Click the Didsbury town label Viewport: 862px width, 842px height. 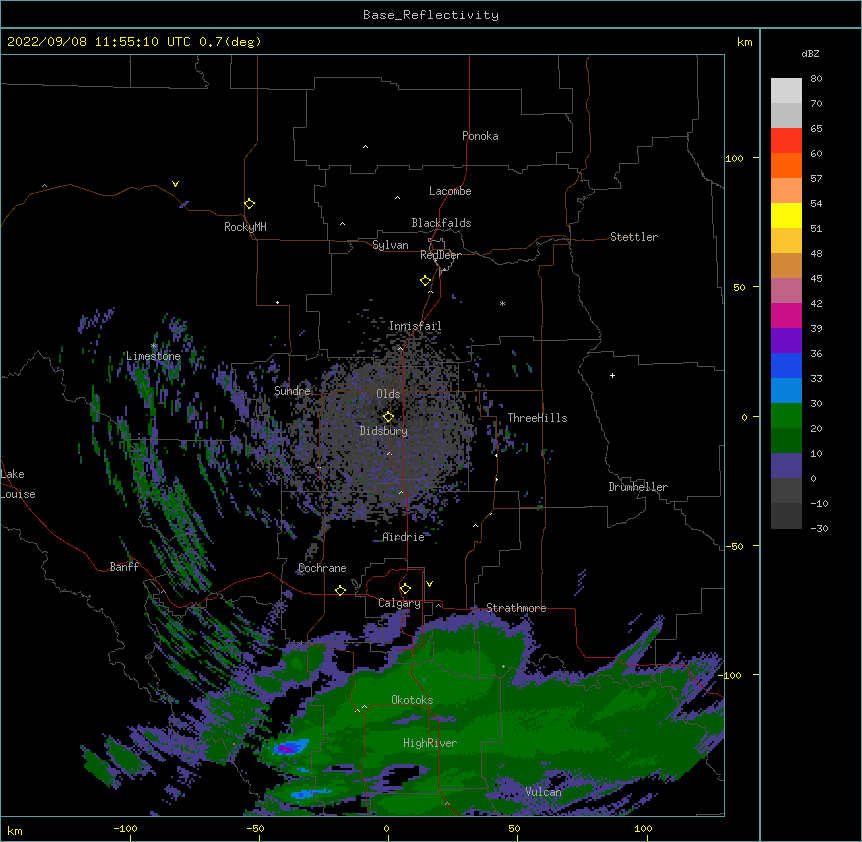click(x=384, y=431)
